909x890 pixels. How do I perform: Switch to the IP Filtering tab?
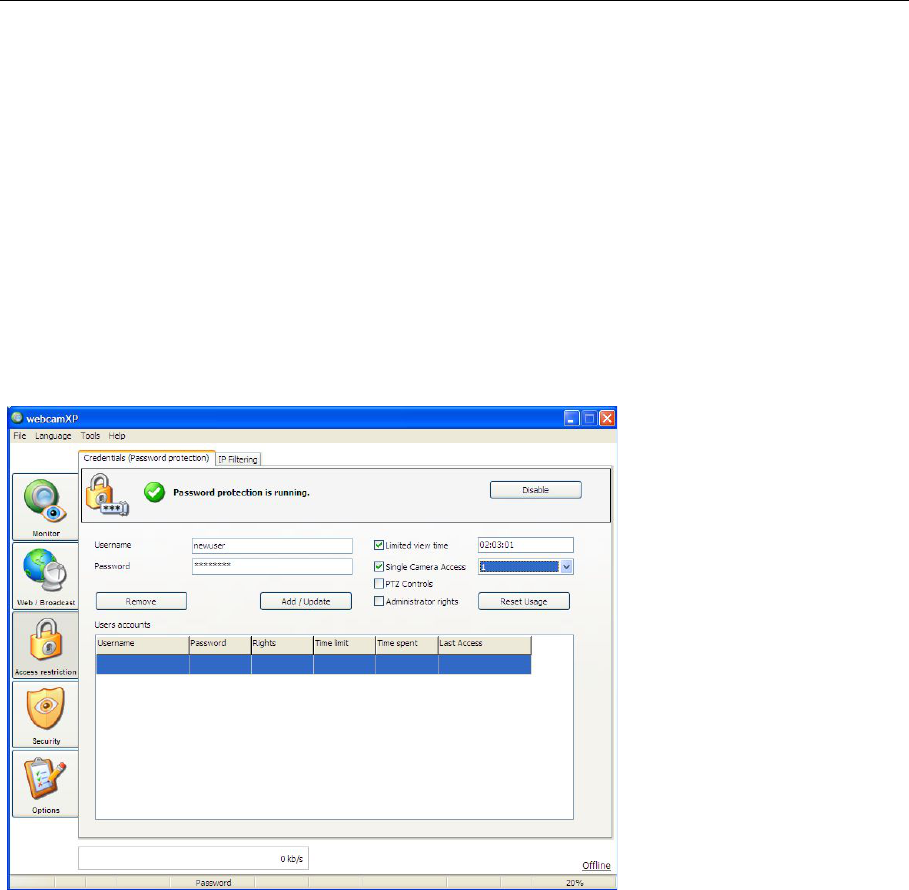[238, 459]
